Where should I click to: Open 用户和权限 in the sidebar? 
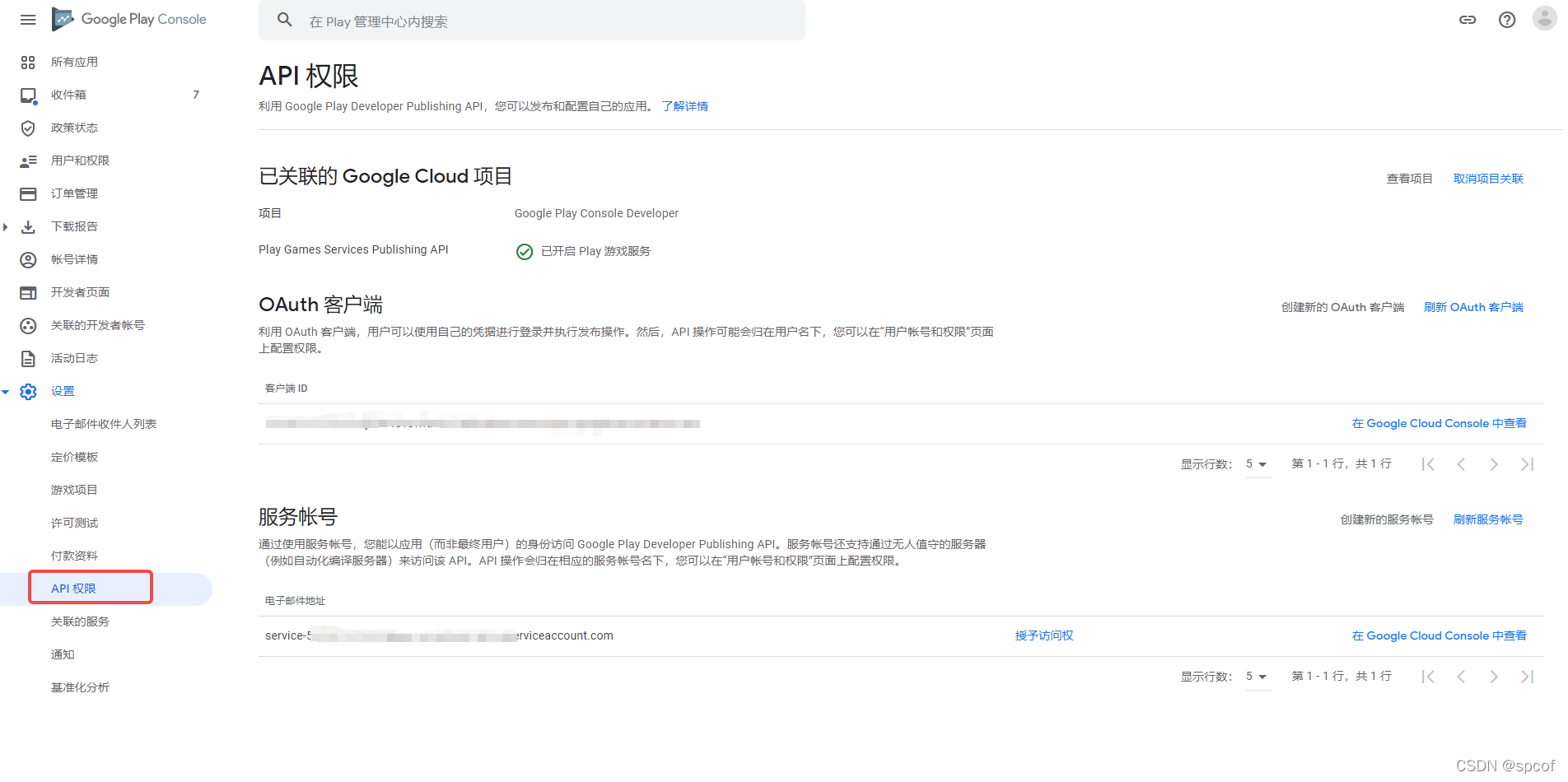80,161
